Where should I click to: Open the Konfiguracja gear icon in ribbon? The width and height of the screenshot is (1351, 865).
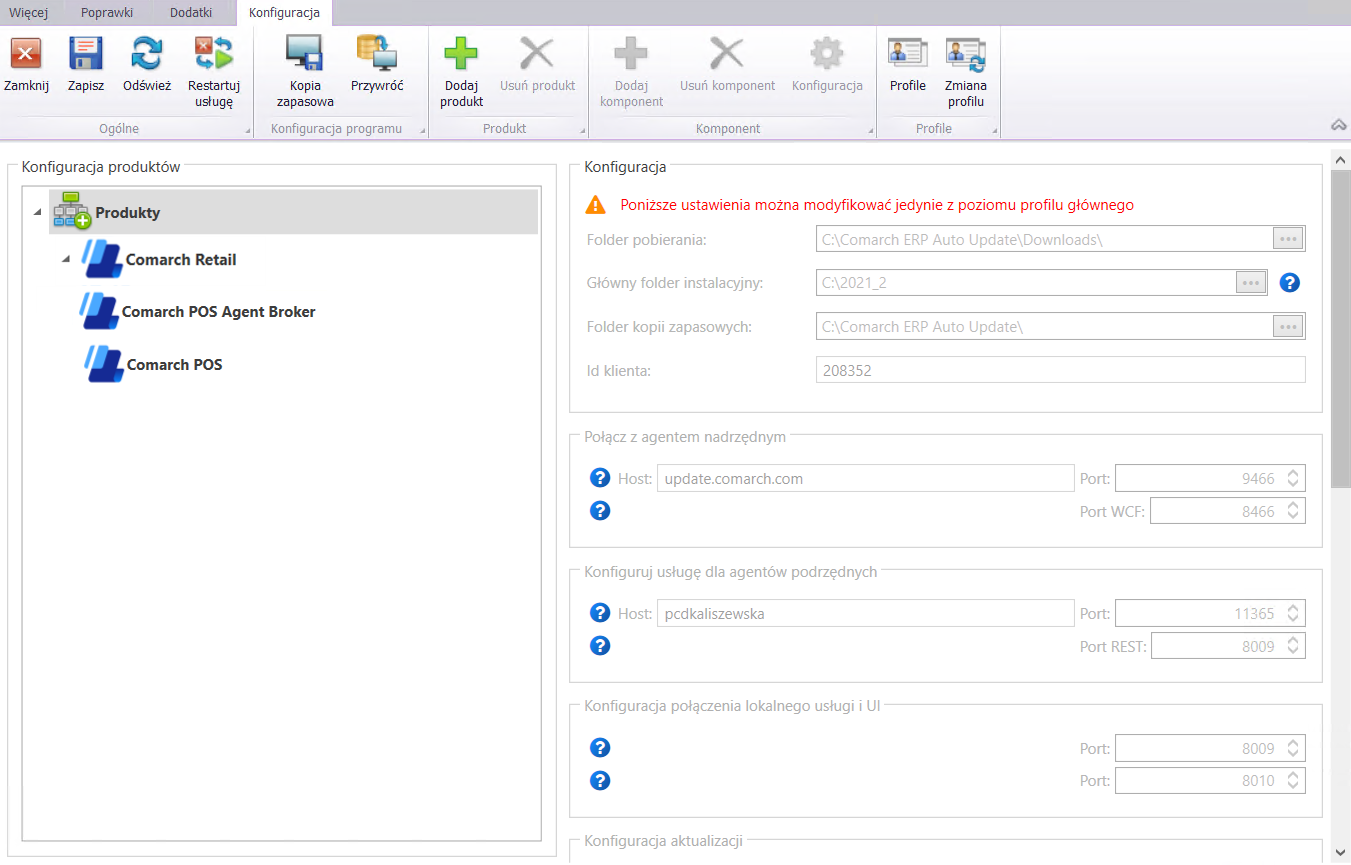(x=827, y=53)
